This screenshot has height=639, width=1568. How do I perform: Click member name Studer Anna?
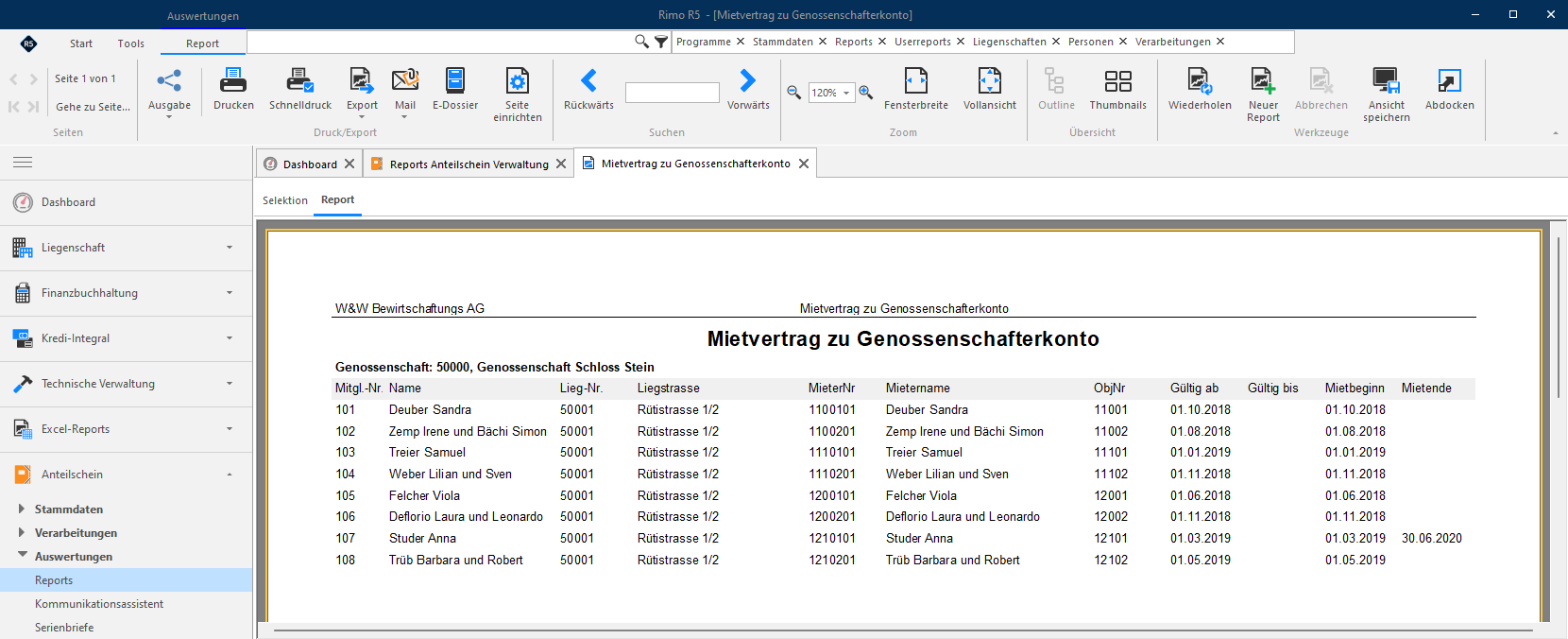tap(422, 538)
